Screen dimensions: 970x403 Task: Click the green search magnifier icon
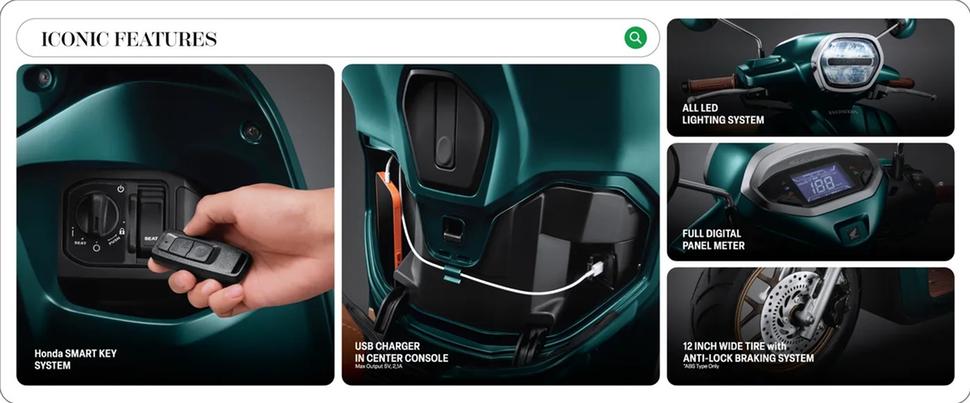[635, 38]
